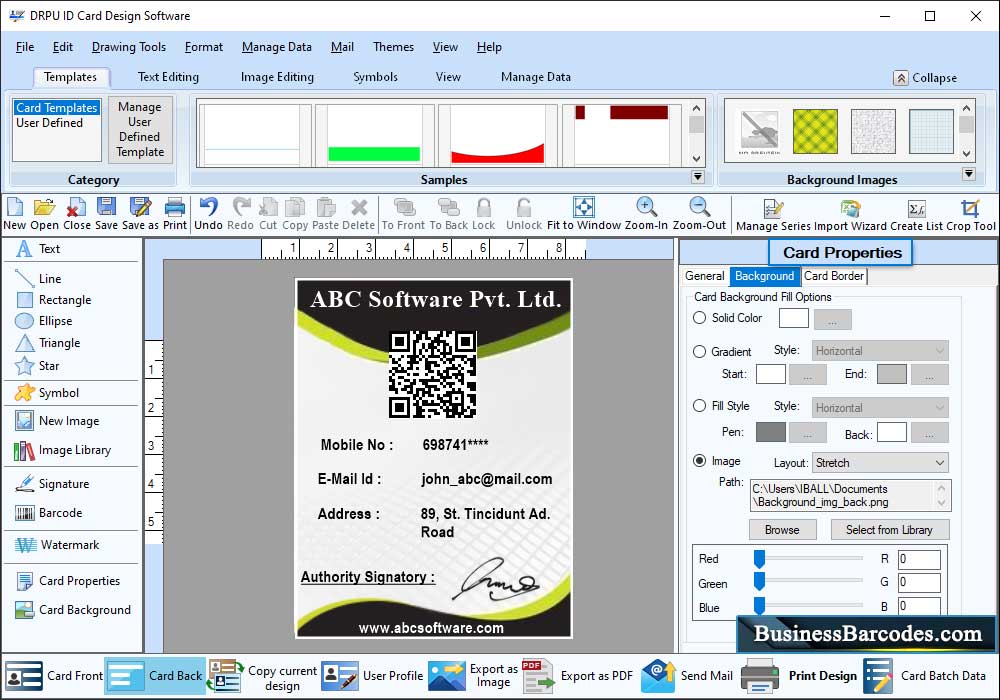Add a New Image element
Image resolution: width=1000 pixels, height=700 pixels.
[x=57, y=421]
